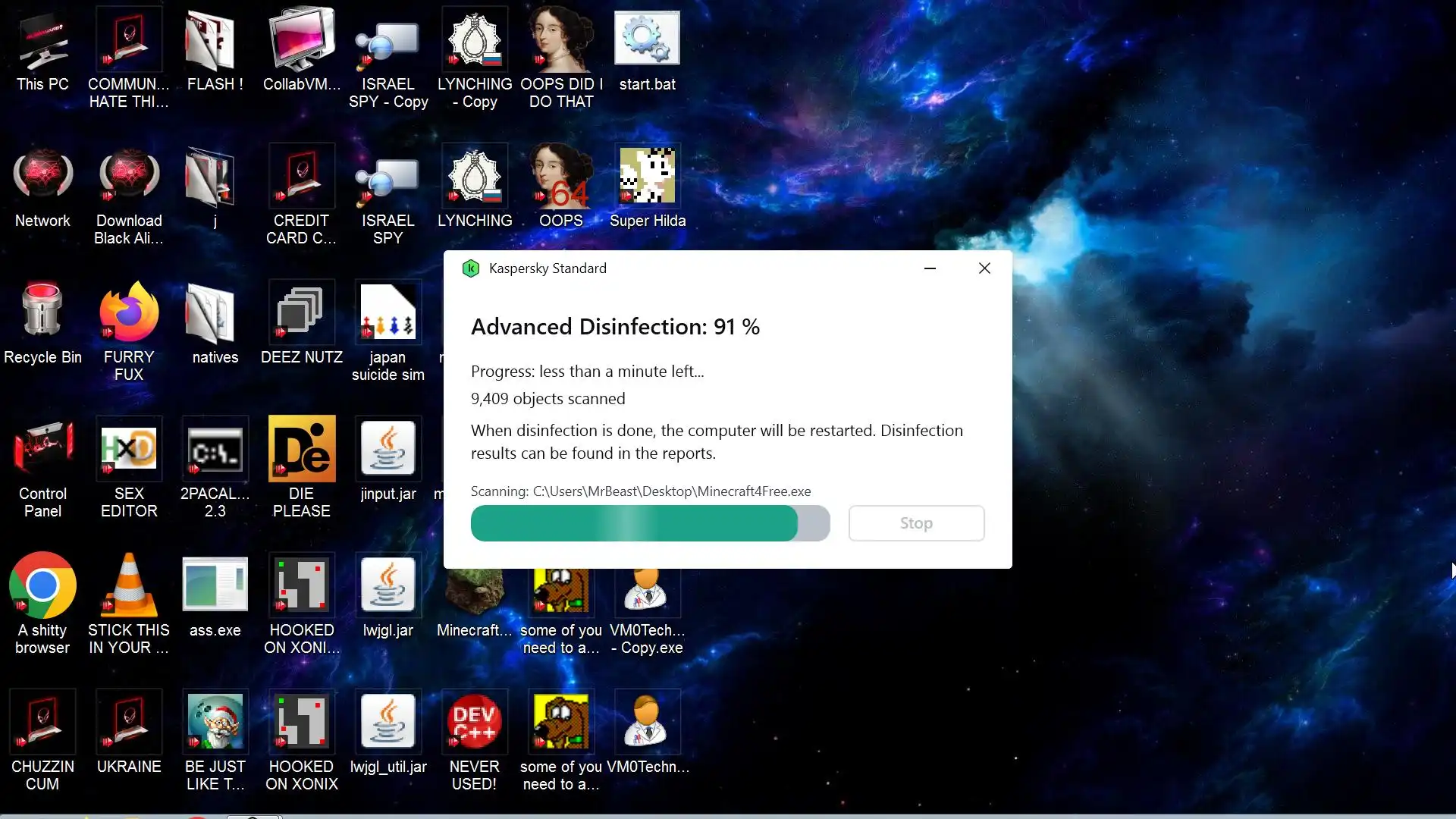Select the VLC cone shortcut icon
This screenshot has height=819, width=1456.
(129, 585)
